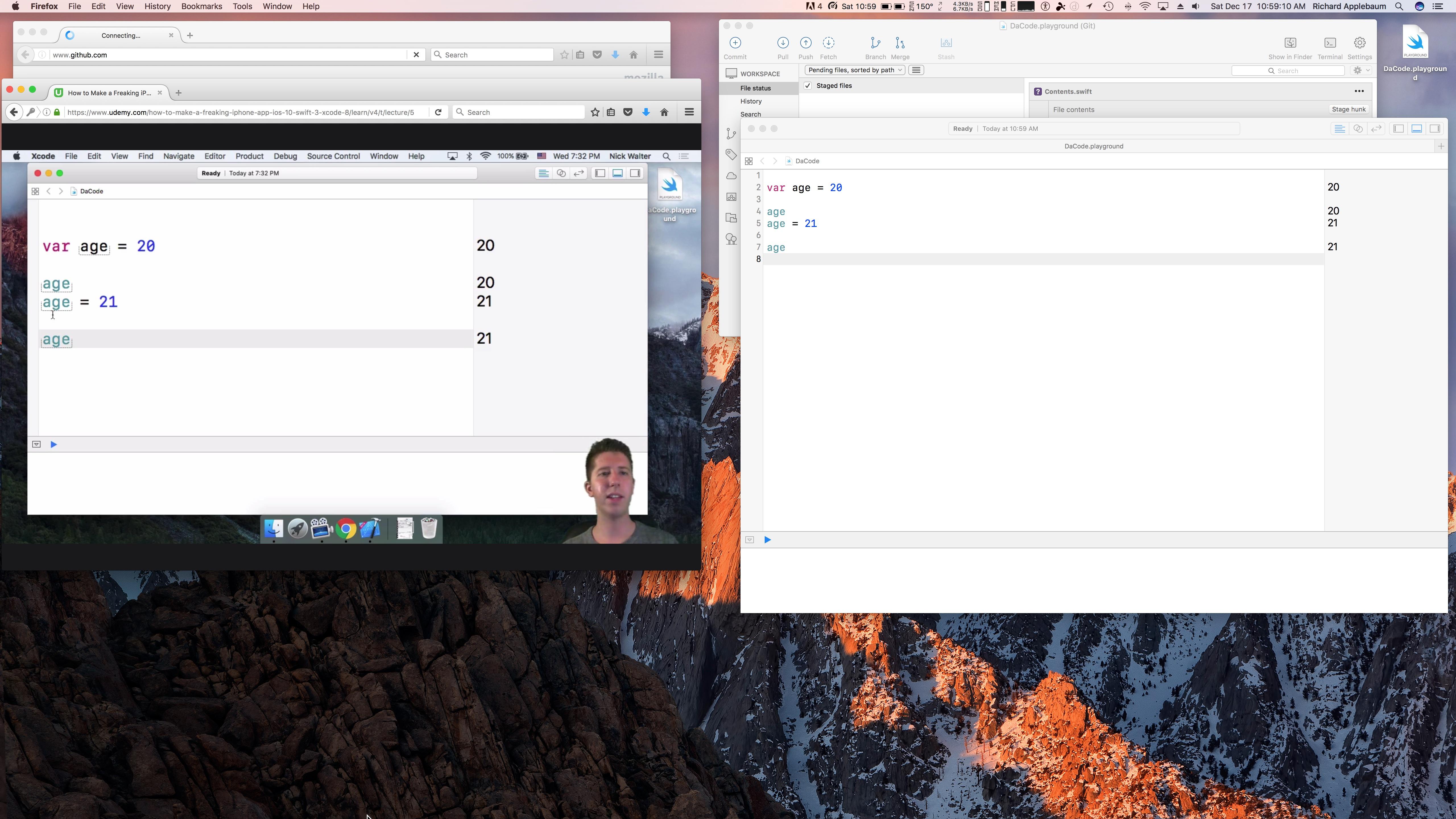Screen dimensions: 1456x819
Task: Open the gear options dropdown near Search
Action: (1361, 71)
